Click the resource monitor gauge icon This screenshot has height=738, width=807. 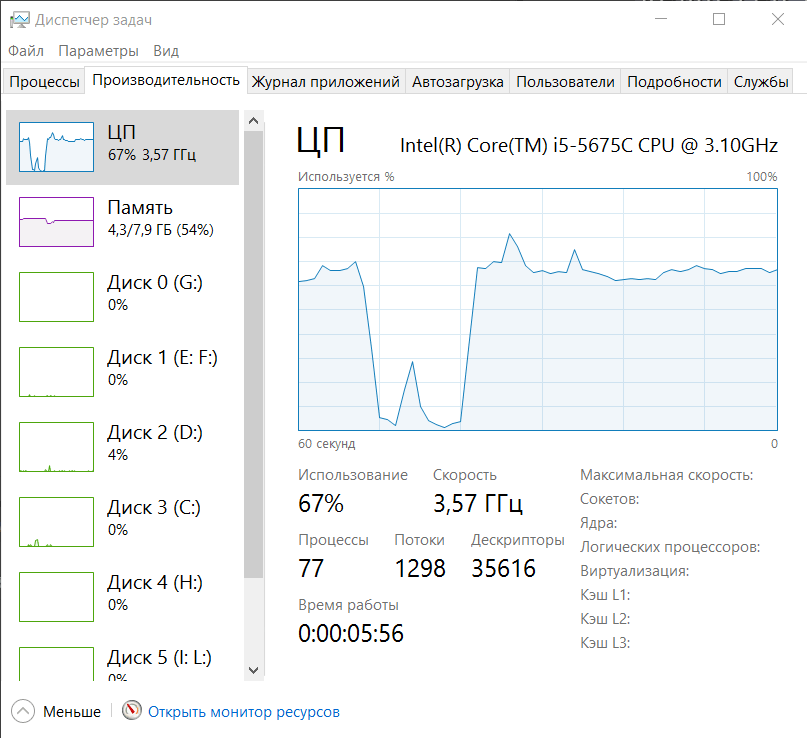(132, 711)
